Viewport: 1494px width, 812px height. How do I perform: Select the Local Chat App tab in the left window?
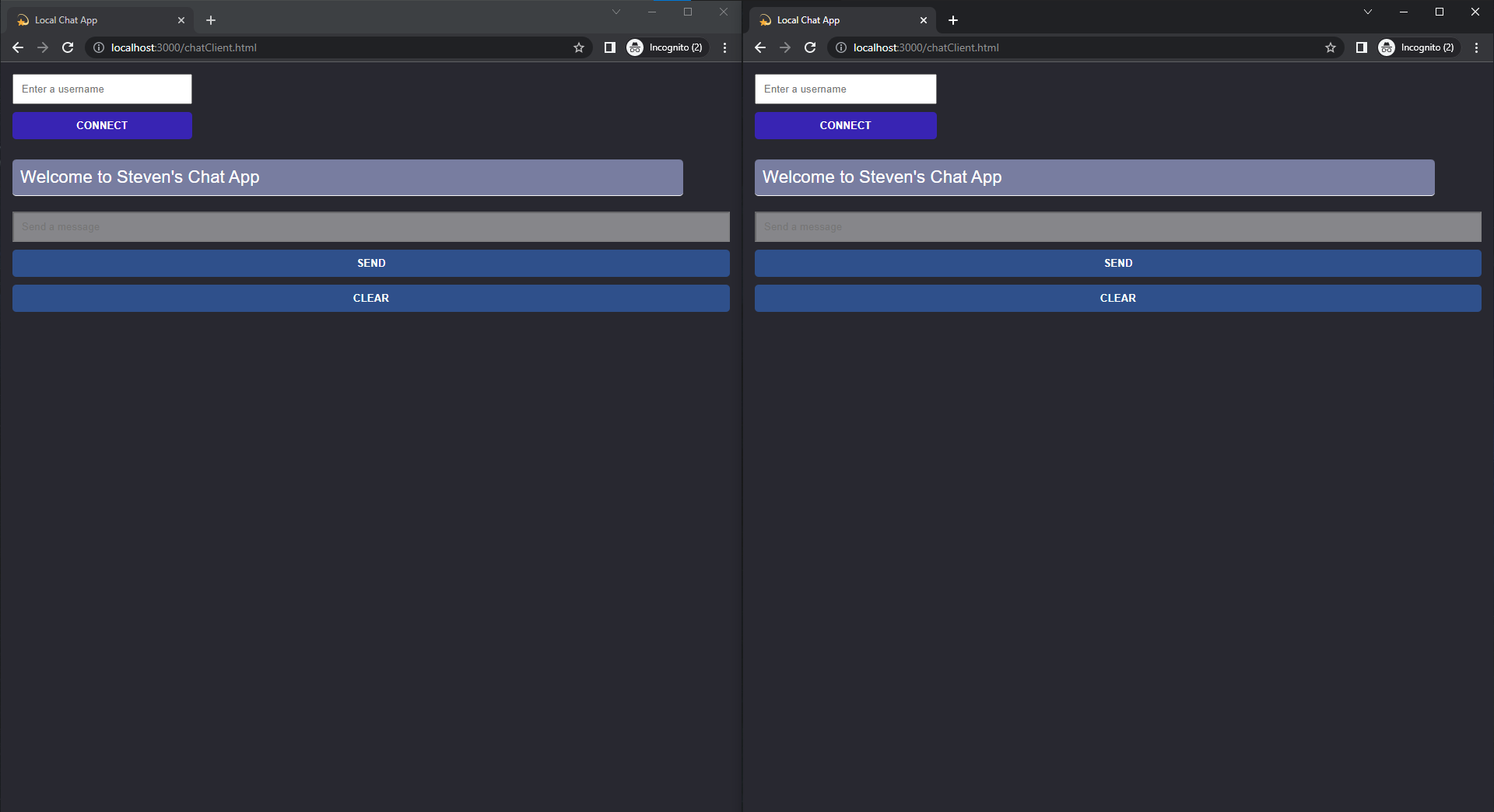point(101,20)
